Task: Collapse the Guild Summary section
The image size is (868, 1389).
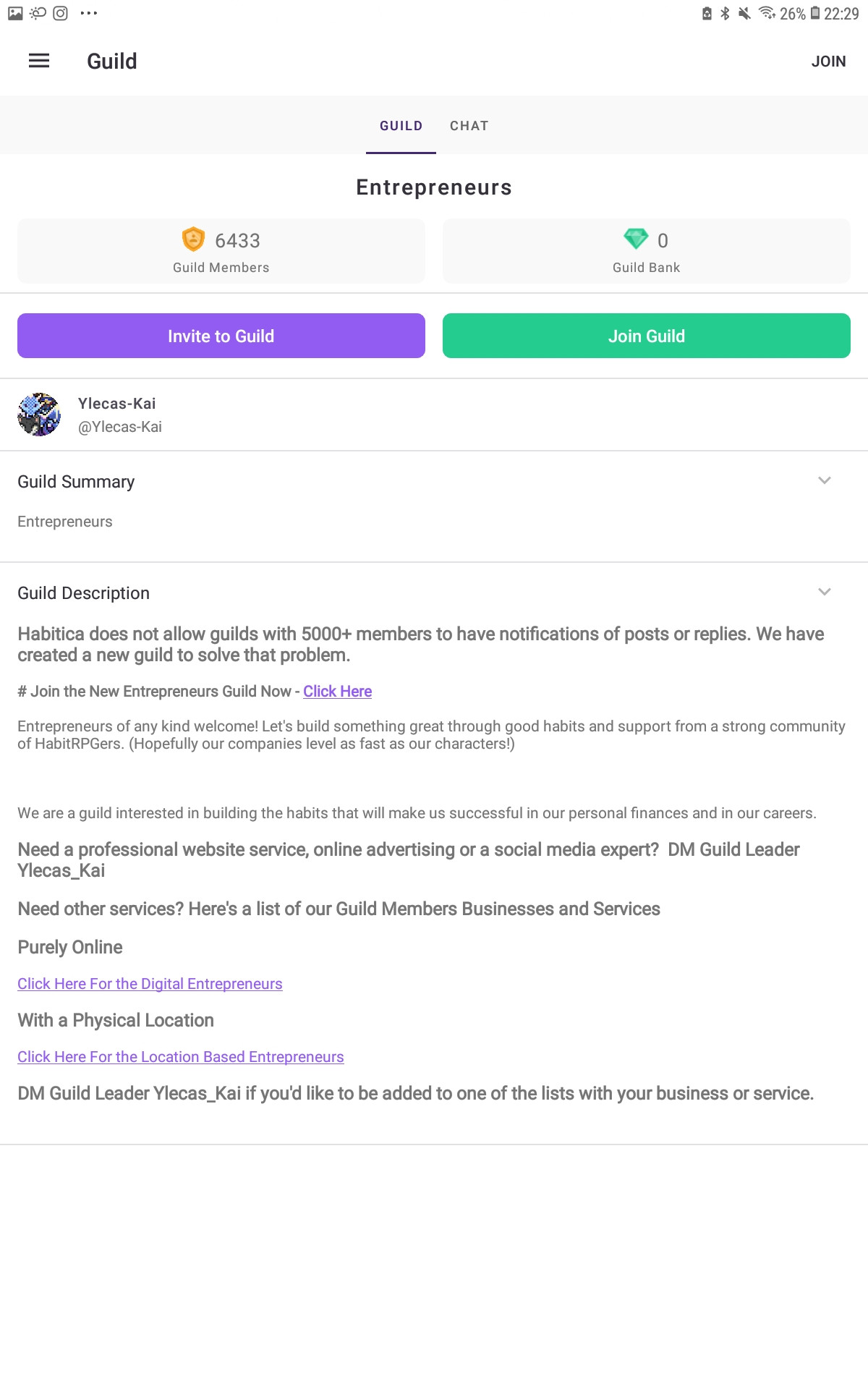Action: (x=825, y=480)
